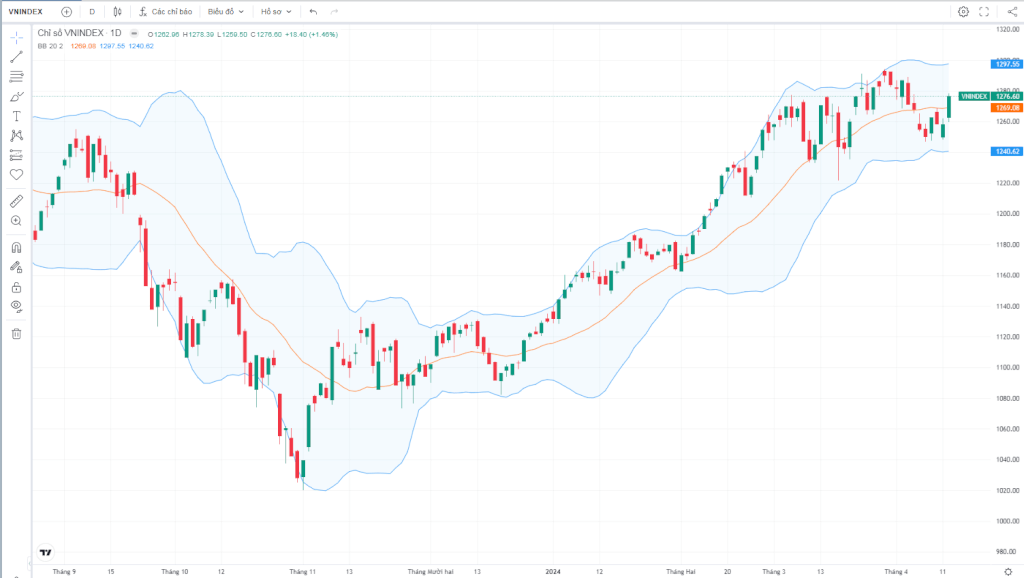The height and width of the screenshot is (578, 1024).
Task: Open the candlestick chart type selector
Action: [118, 12]
